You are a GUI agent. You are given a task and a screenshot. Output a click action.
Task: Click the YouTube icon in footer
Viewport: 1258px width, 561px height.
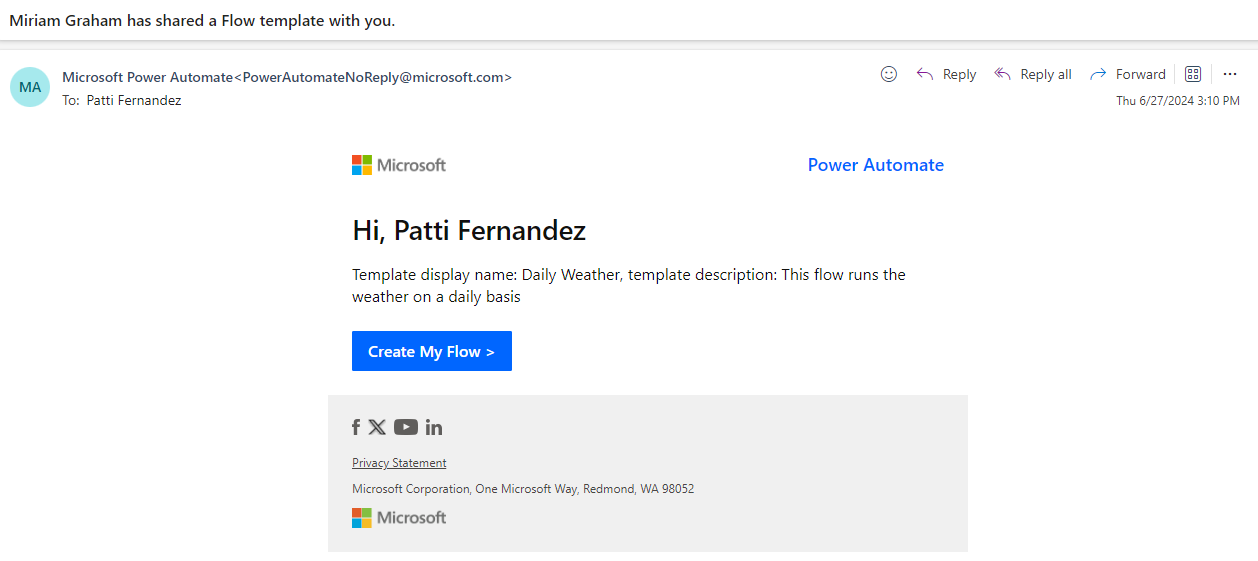click(x=405, y=427)
